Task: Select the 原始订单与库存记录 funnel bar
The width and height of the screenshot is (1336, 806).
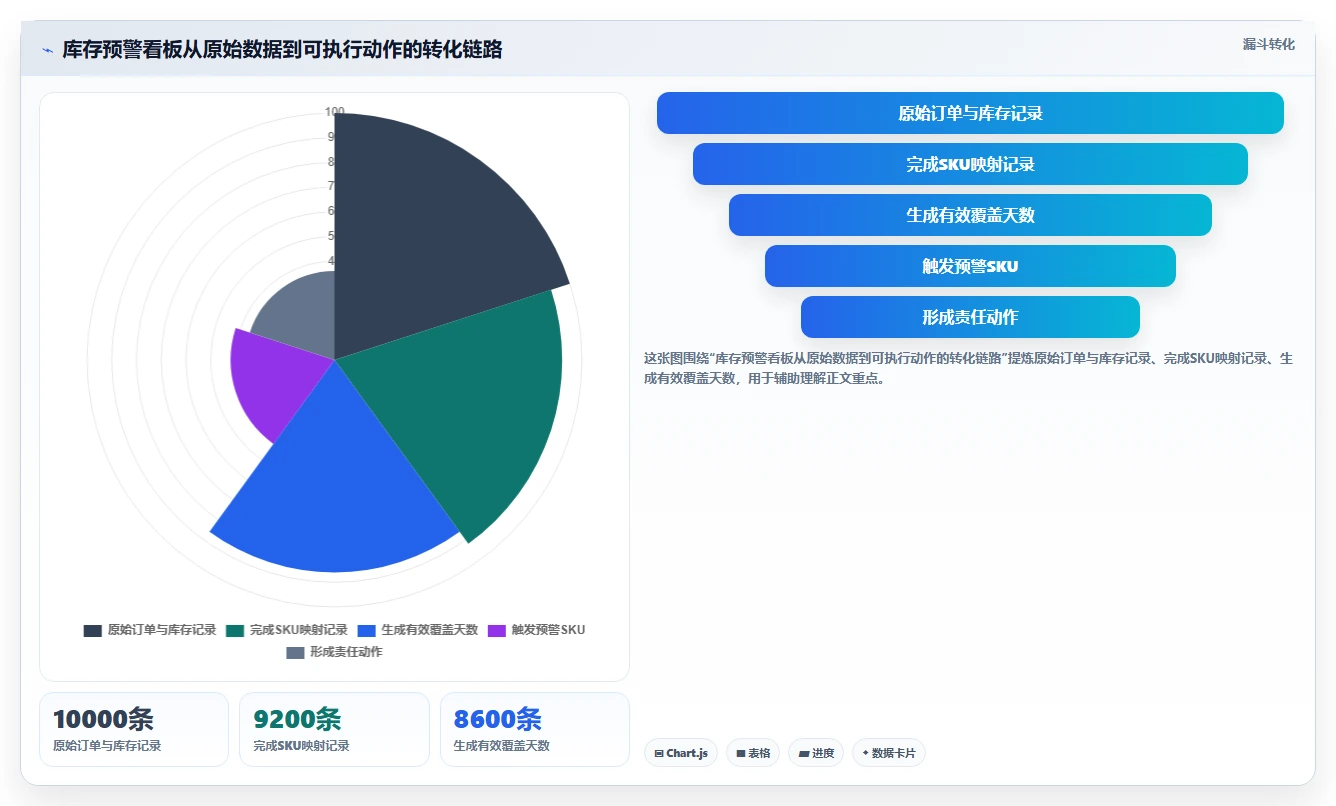Action: 970,113
